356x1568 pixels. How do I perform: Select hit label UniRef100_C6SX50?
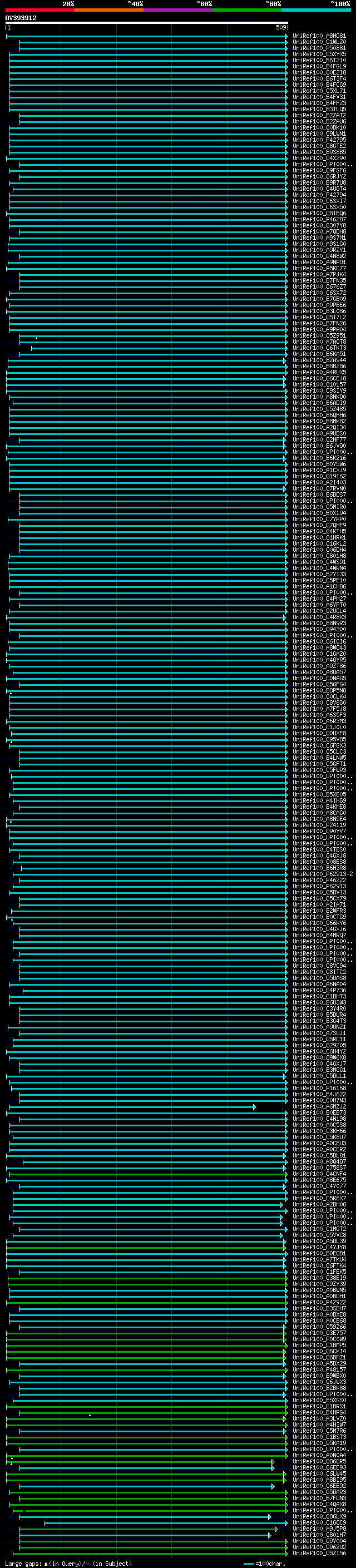pyautogui.click(x=319, y=207)
